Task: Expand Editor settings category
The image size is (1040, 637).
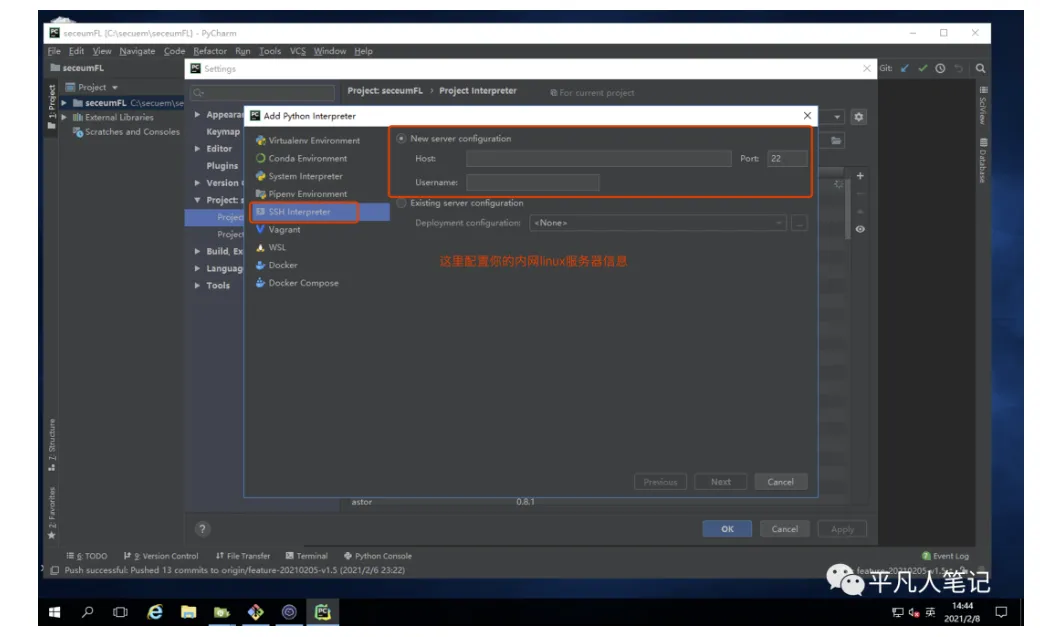Action: [197, 149]
